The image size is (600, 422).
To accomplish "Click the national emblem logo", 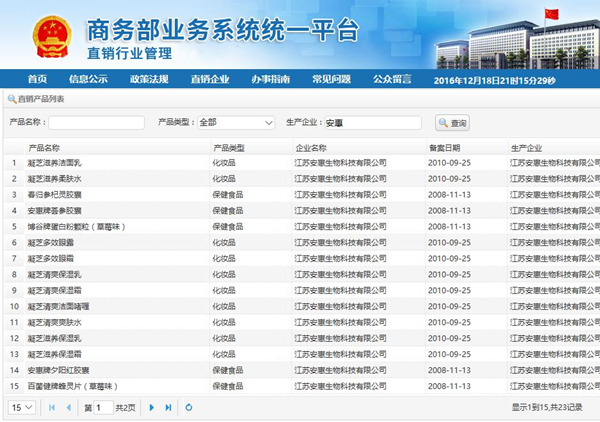I will coord(44,34).
